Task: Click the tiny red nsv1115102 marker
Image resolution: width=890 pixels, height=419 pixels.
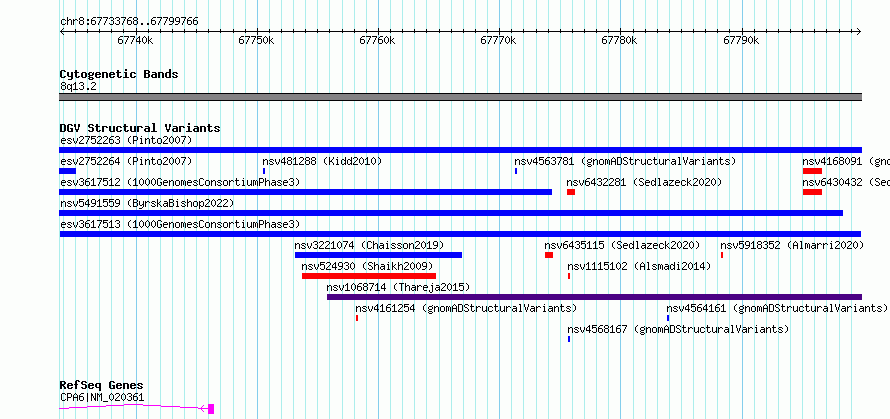Action: pos(569,276)
